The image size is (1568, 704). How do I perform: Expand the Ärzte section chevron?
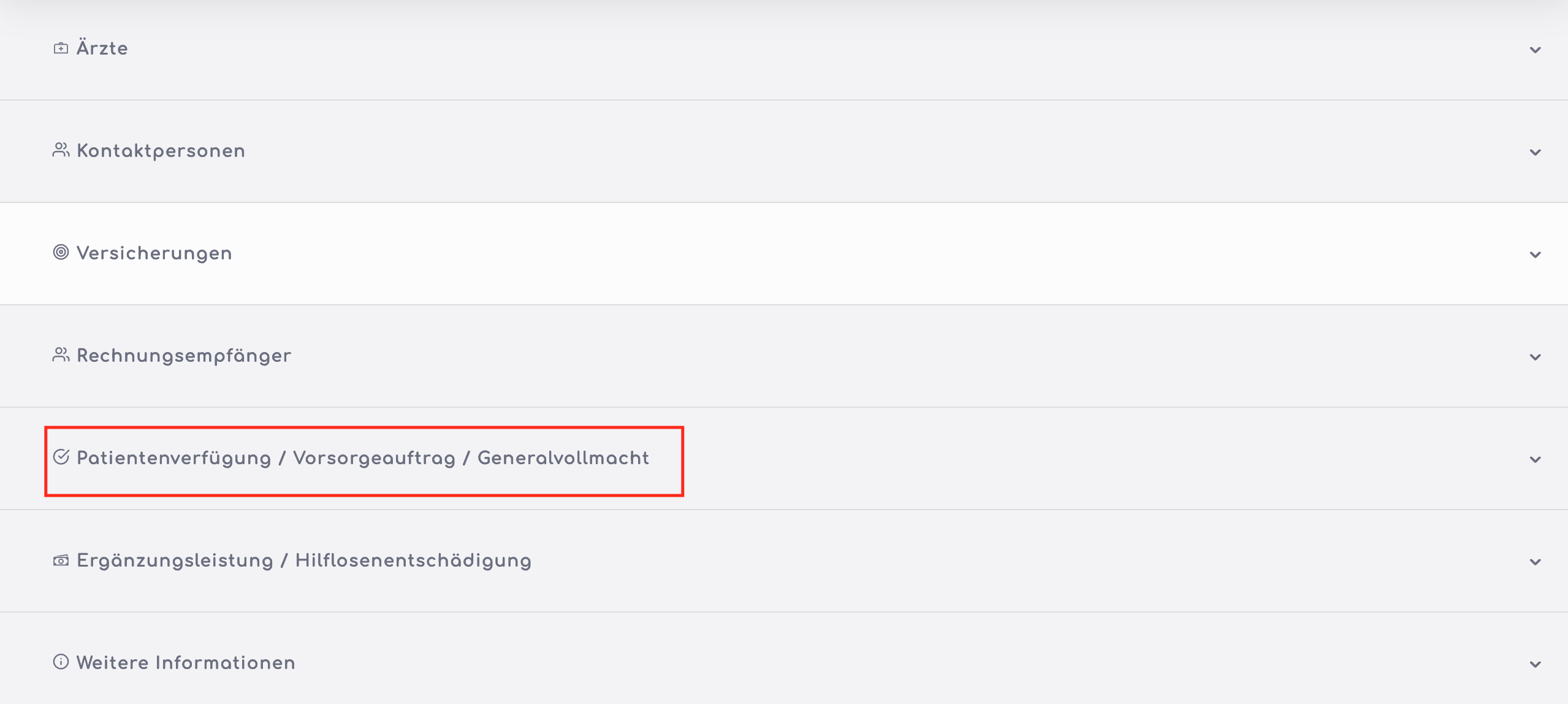coord(1535,50)
